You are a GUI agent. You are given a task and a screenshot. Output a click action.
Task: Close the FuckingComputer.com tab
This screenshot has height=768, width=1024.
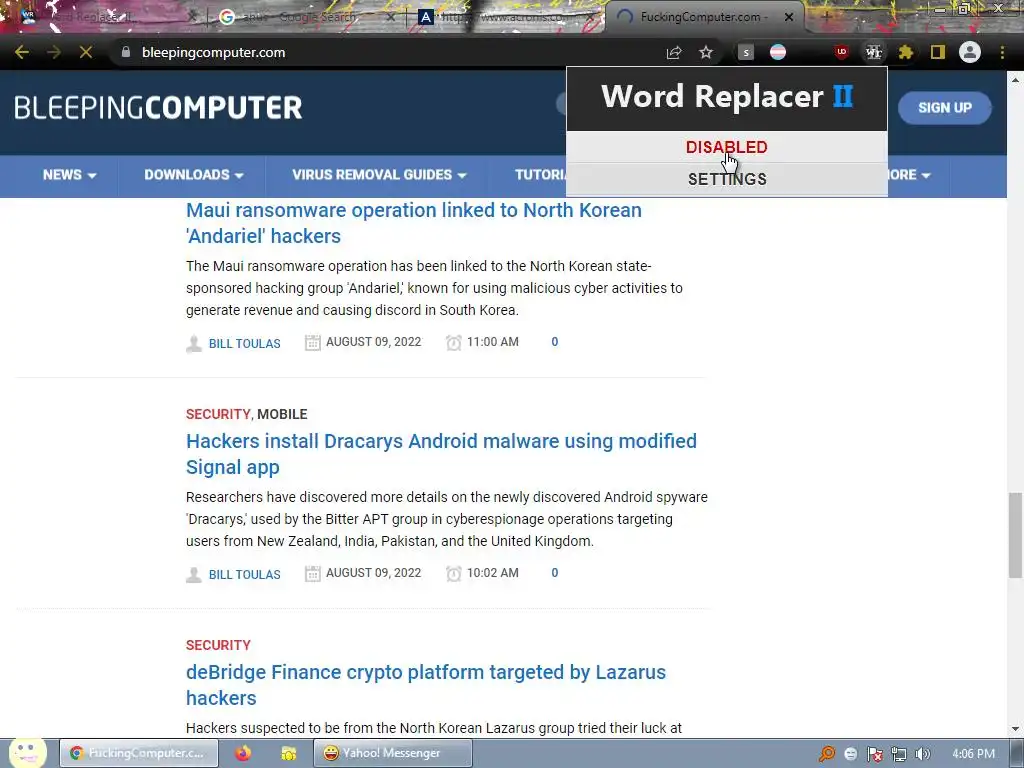coord(789,17)
